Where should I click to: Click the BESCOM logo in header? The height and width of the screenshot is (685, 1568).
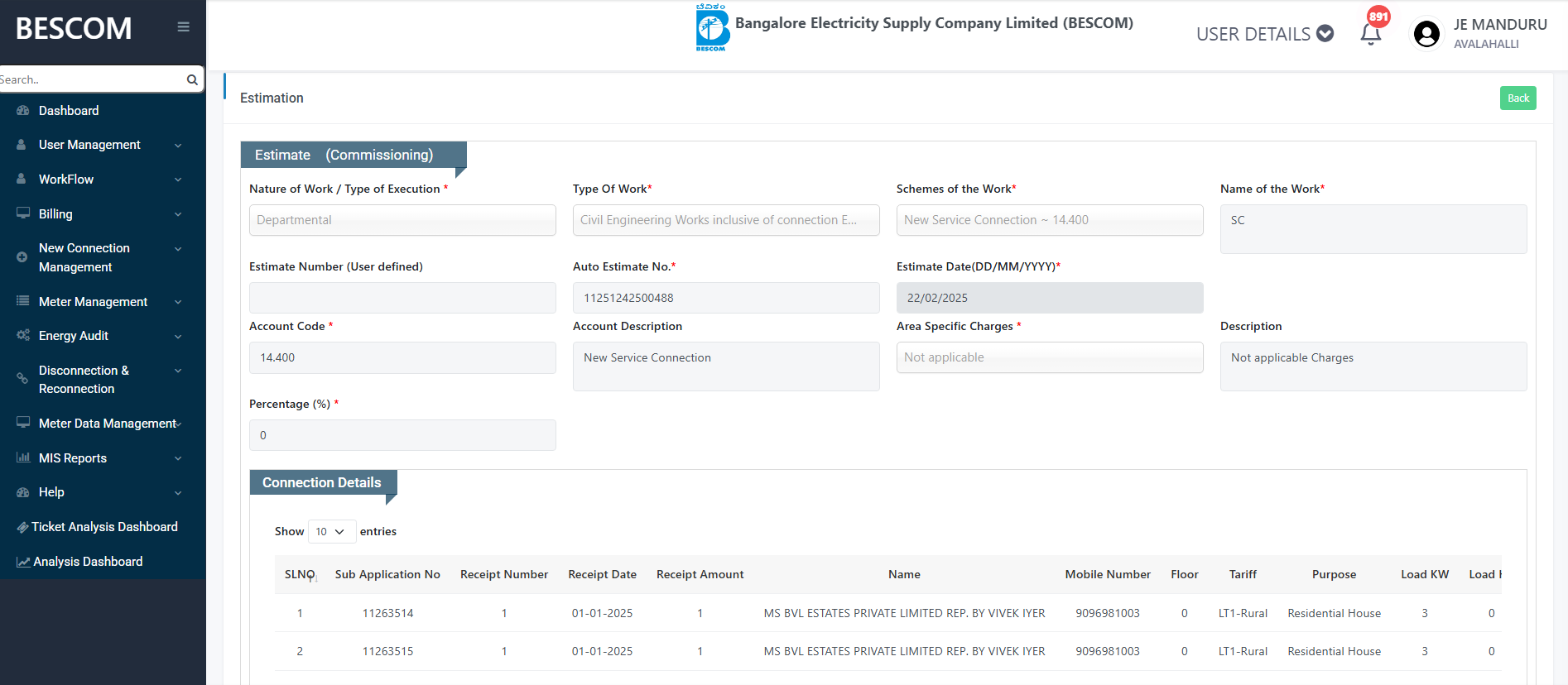point(711,27)
